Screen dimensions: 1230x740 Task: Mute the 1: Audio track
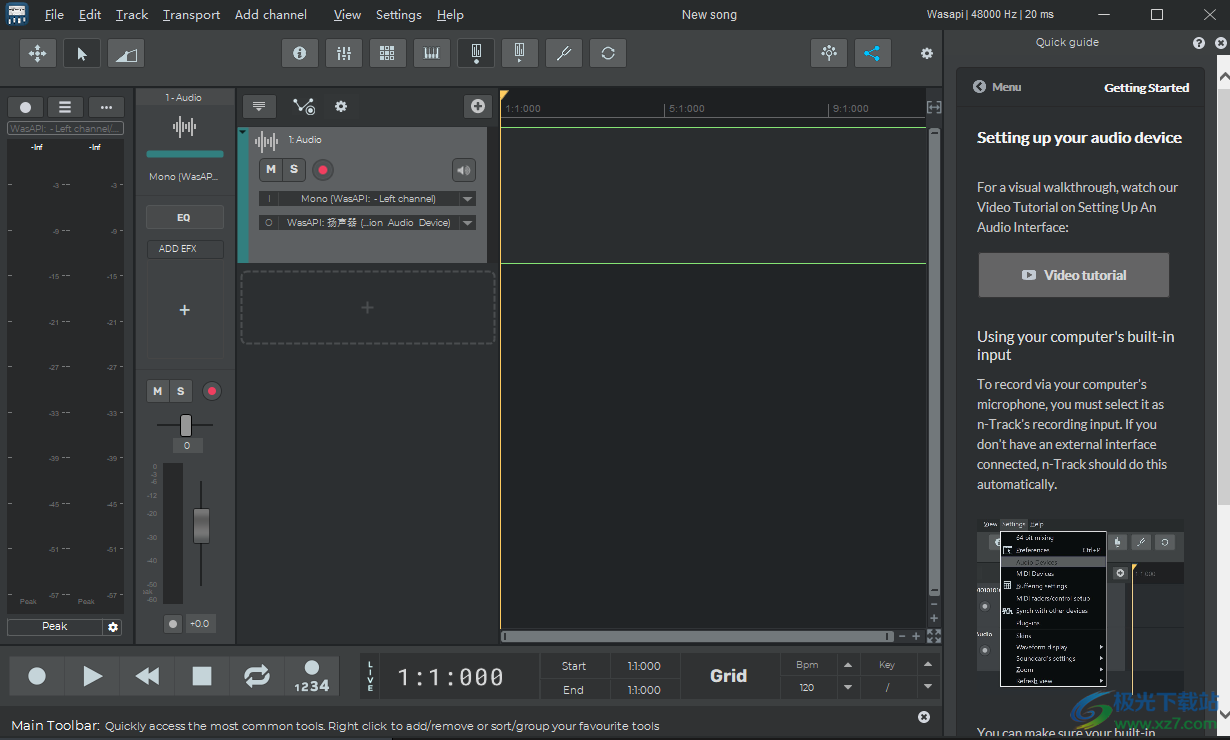pyautogui.click(x=271, y=170)
